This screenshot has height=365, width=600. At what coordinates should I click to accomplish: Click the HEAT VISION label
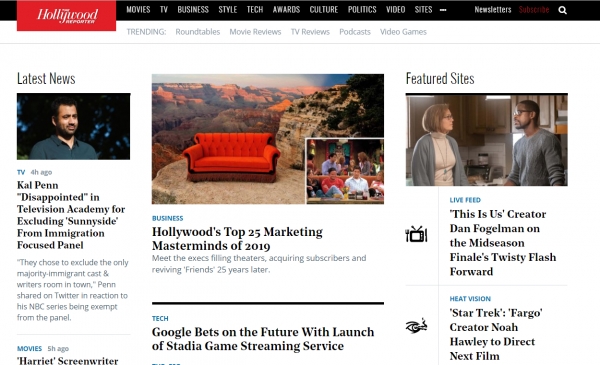[x=470, y=298]
